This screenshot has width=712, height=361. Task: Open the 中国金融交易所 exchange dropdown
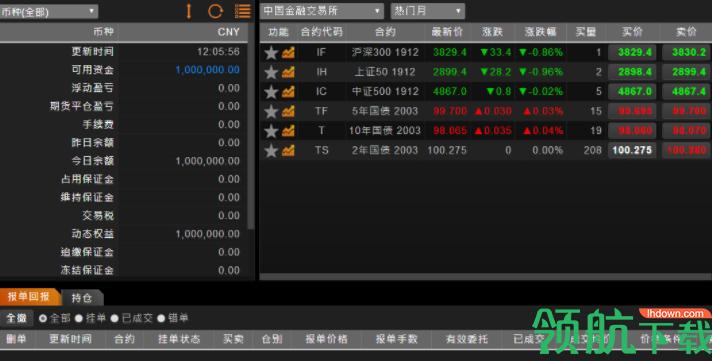[x=322, y=11]
